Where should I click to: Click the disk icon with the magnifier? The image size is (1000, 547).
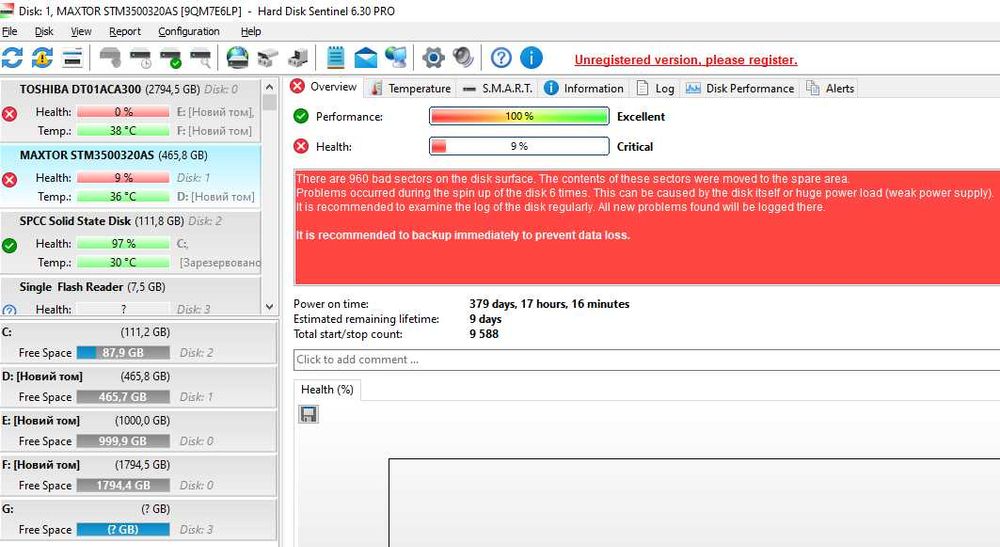(200, 58)
